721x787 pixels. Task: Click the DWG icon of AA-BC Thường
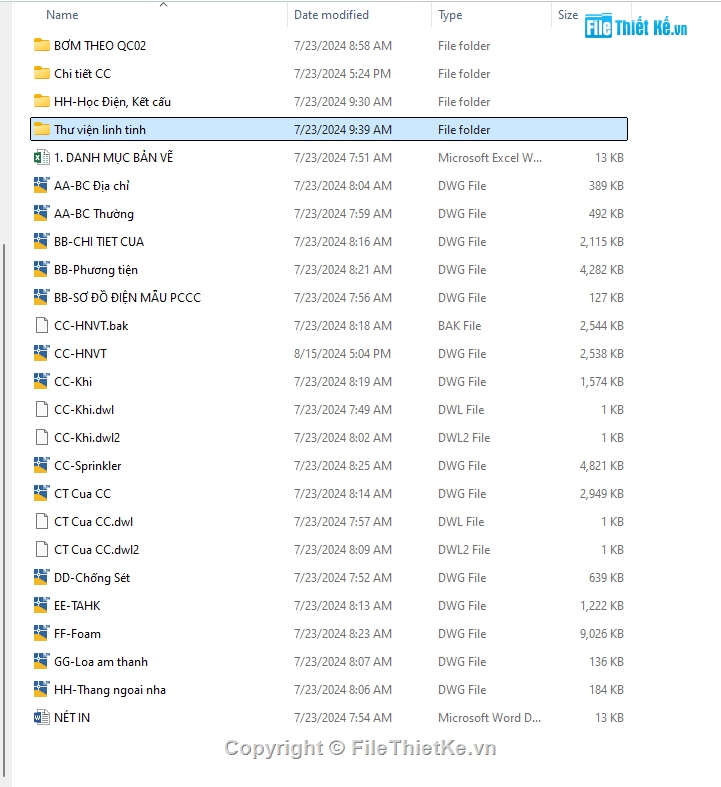pyautogui.click(x=42, y=213)
